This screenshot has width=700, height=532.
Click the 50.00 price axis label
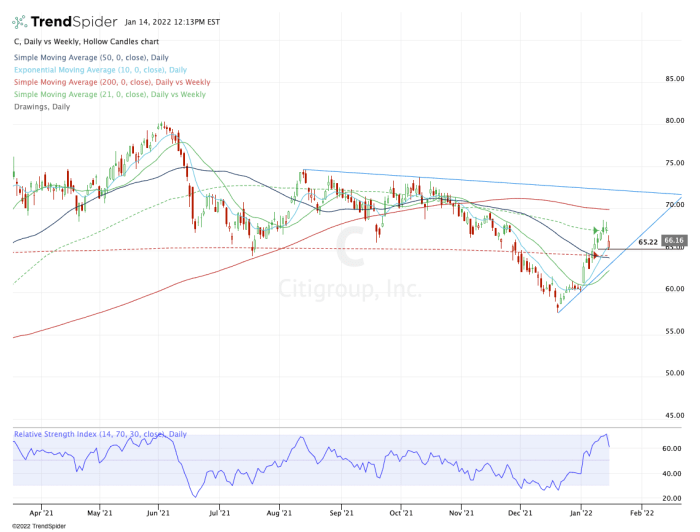(x=674, y=373)
